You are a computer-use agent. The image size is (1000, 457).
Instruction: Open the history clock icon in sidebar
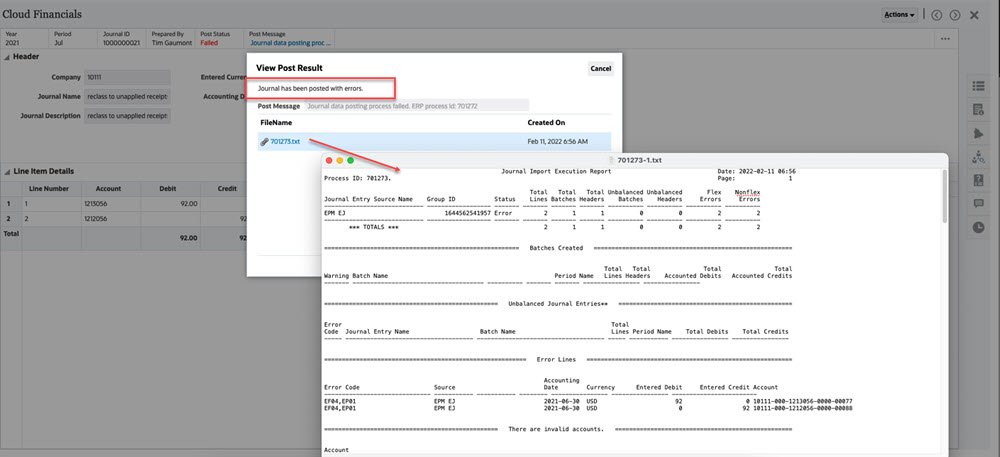978,227
